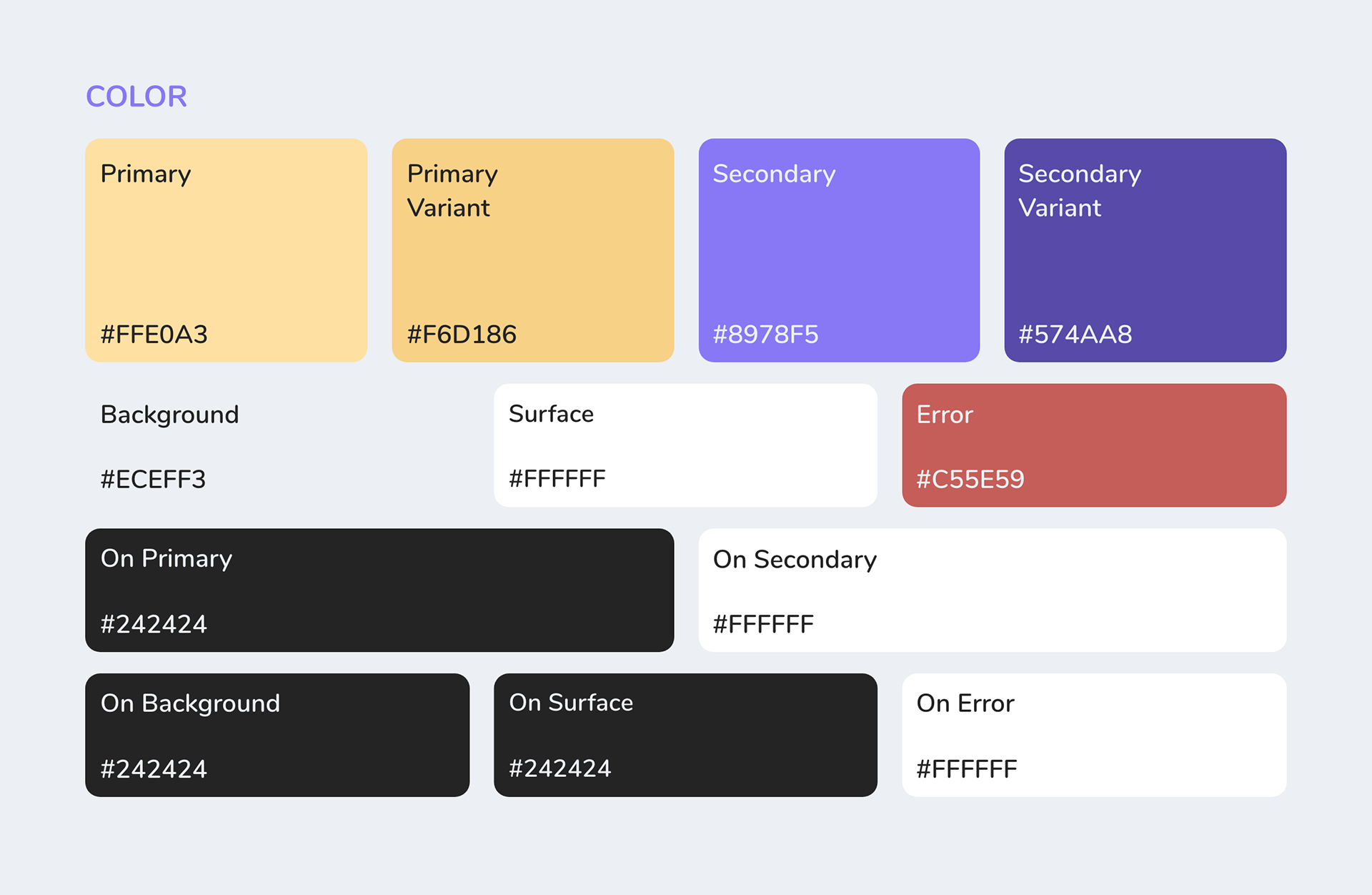Select the #F6D186 hex value
Image resolution: width=1372 pixels, height=895 pixels.
pos(462,335)
